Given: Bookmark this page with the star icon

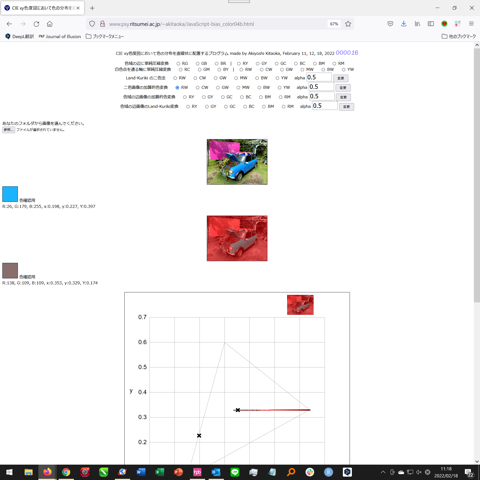Looking at the screenshot, I should (348, 24).
